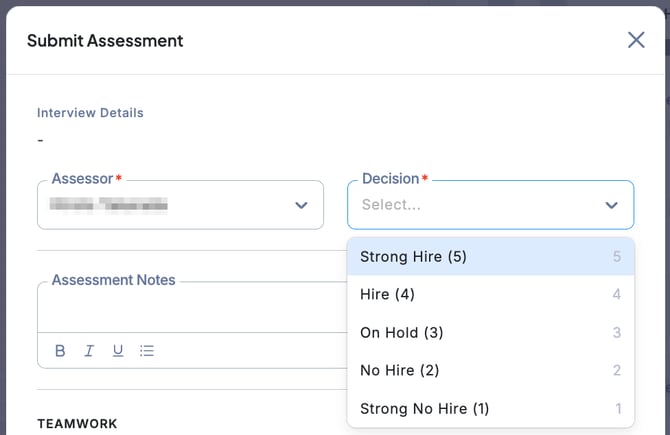Click into the Assessment Notes text area
This screenshot has height=435, width=670.
[x=190, y=310]
